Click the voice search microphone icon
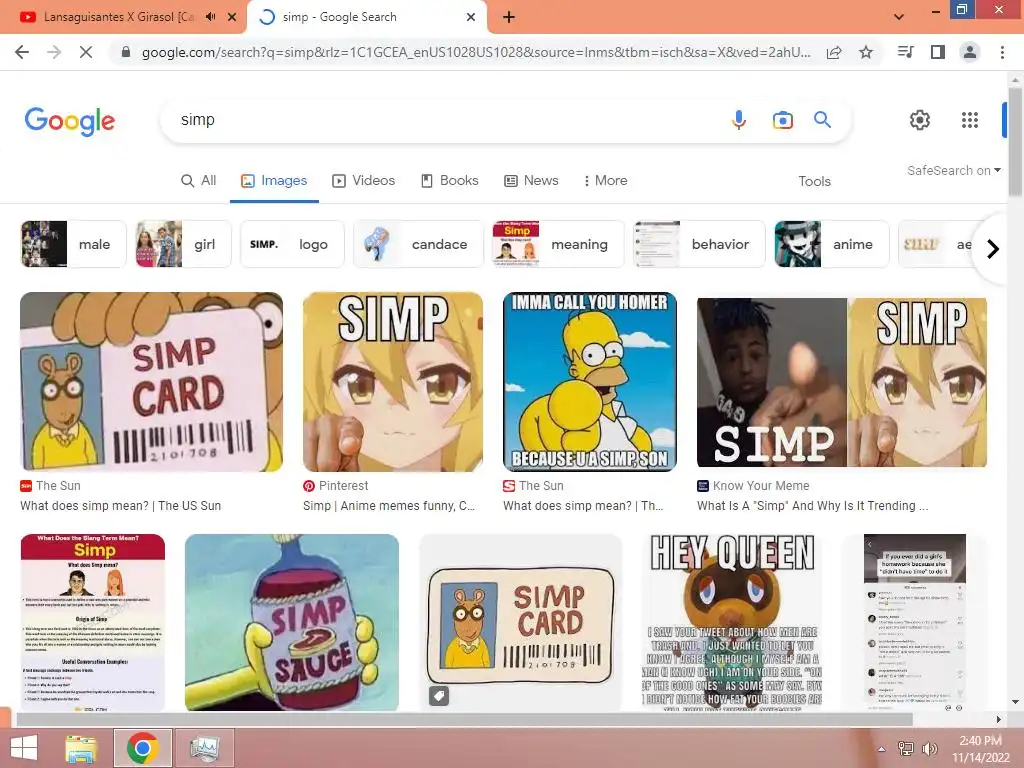The width and height of the screenshot is (1024, 768). tap(739, 120)
